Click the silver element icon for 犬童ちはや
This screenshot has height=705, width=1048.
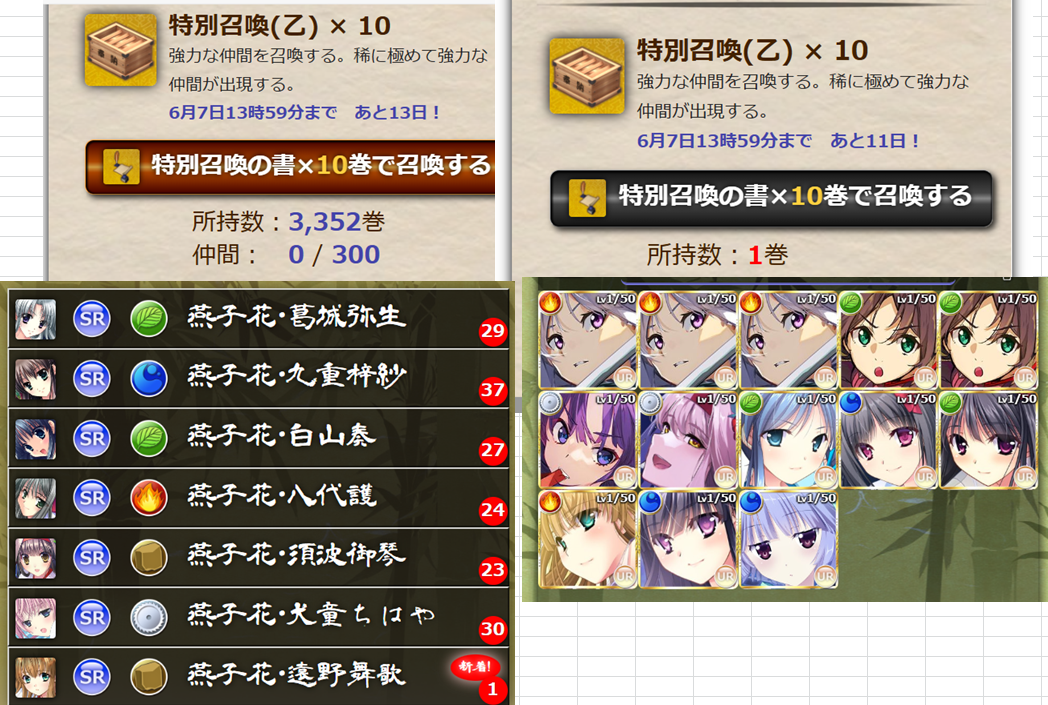click(148, 617)
